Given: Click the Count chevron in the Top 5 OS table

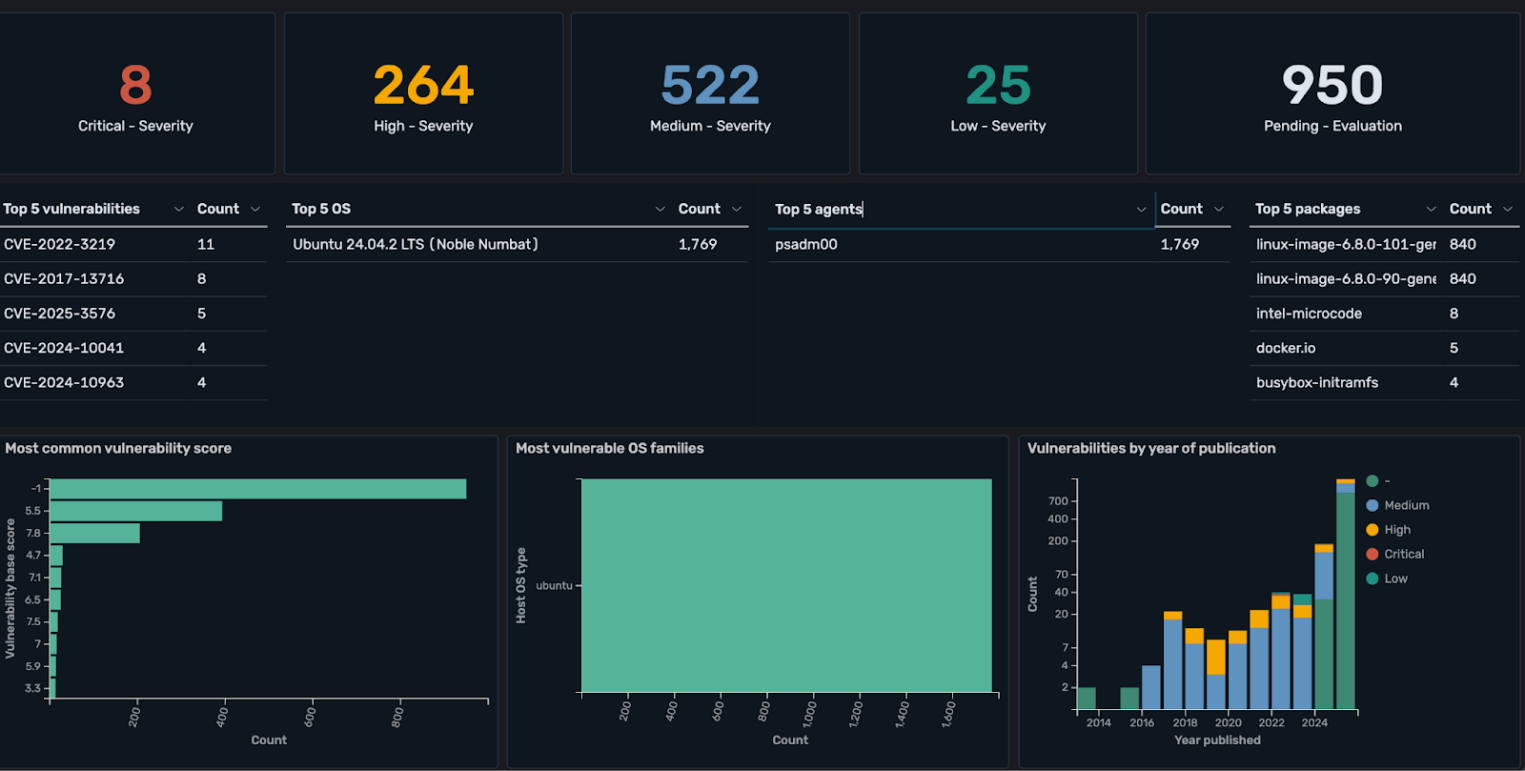Looking at the screenshot, I should click(737, 209).
